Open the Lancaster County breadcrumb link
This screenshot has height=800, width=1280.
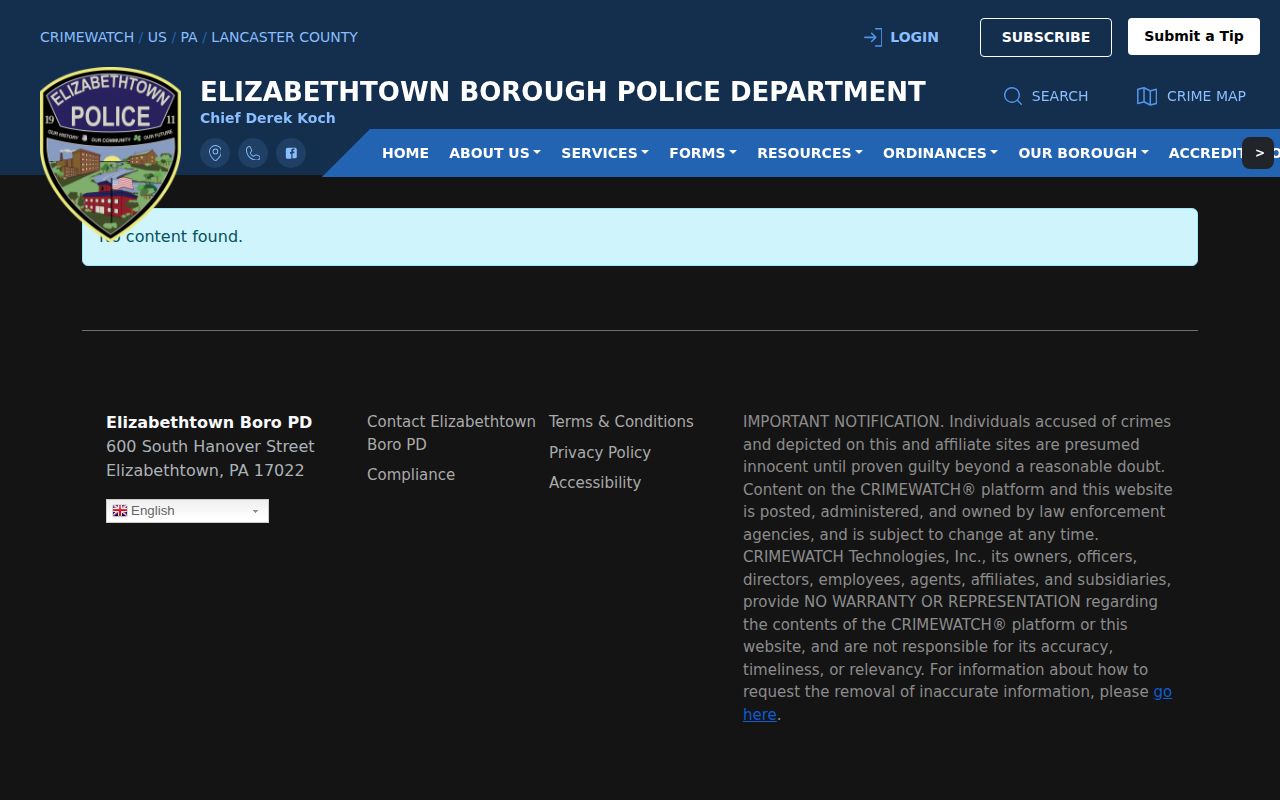284,37
